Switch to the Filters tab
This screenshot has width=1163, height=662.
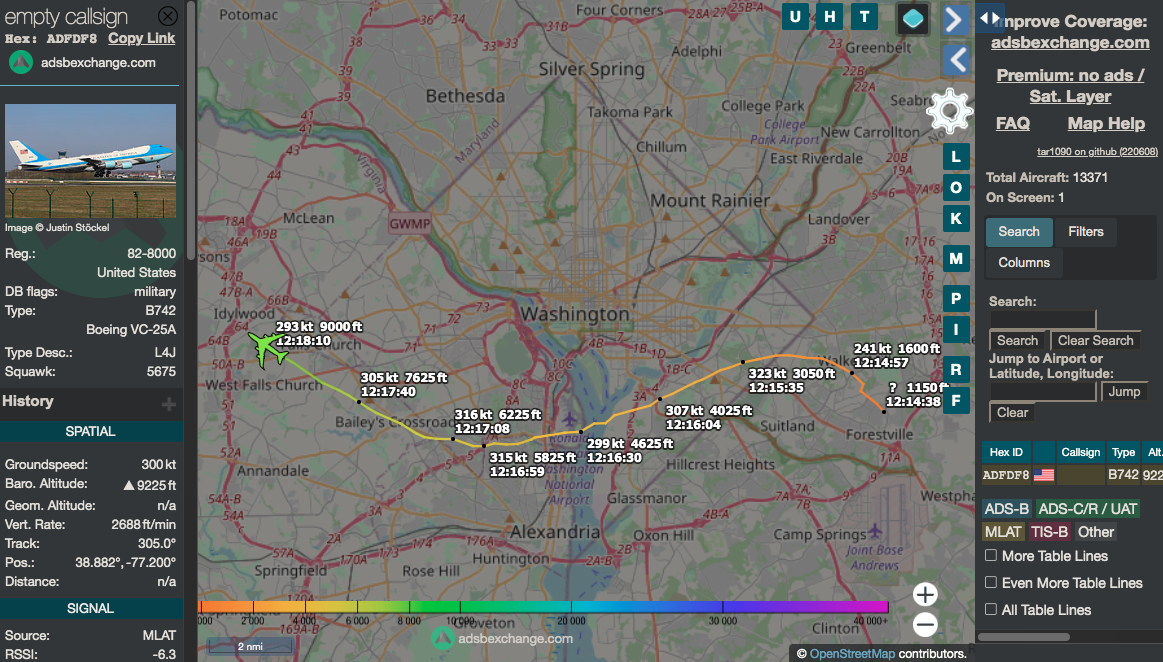point(1086,232)
